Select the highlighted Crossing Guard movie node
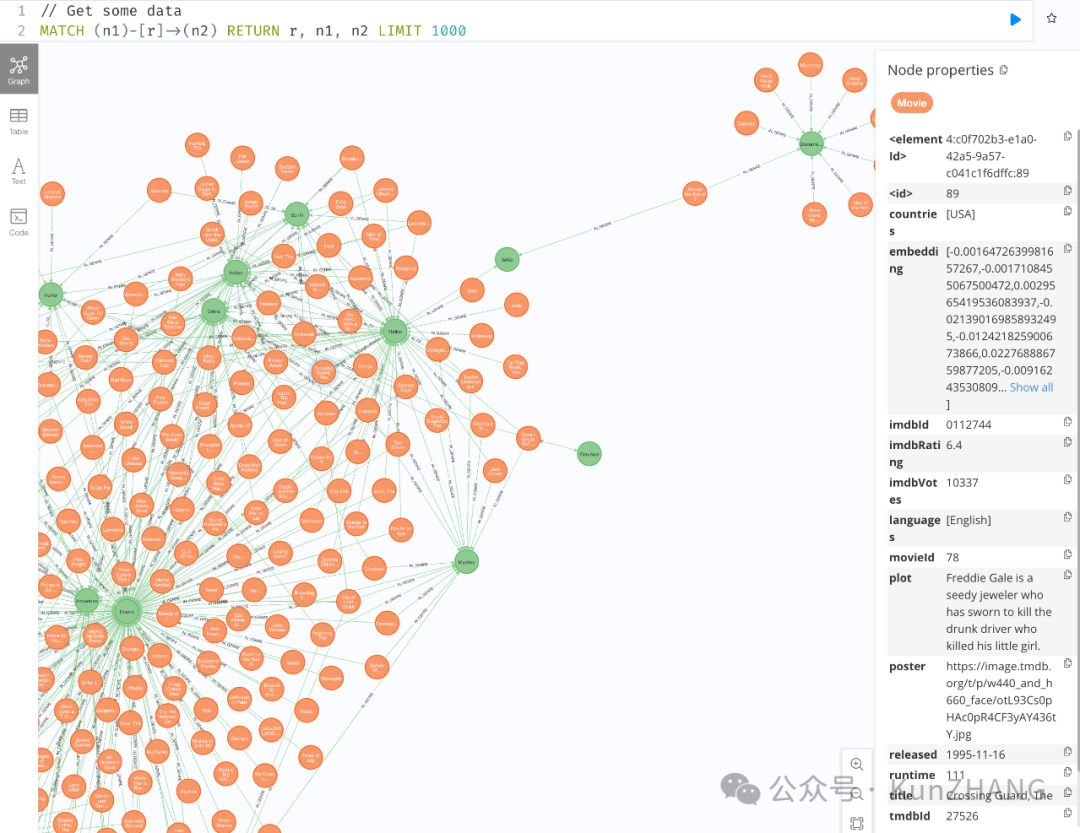 pos(323,372)
